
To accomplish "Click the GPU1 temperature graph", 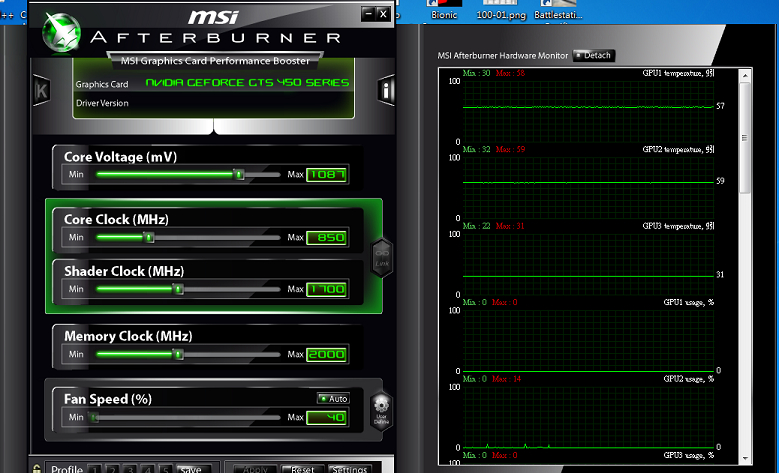I will 588,111.
